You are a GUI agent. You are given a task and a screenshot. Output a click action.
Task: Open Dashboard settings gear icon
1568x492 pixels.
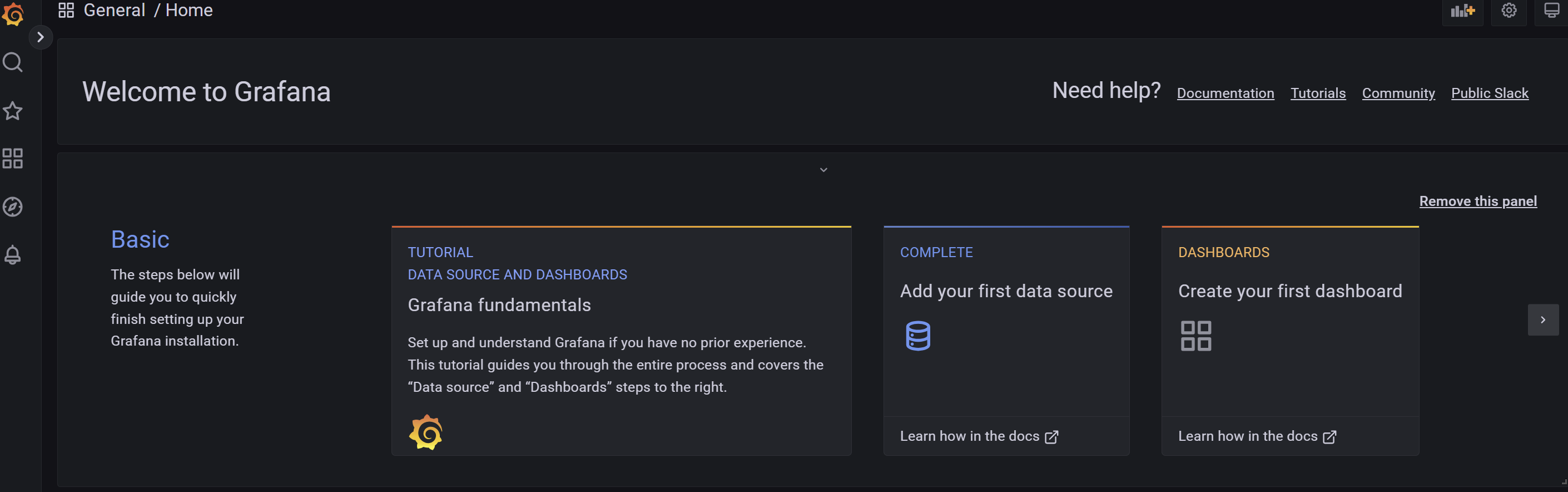pyautogui.click(x=1509, y=11)
